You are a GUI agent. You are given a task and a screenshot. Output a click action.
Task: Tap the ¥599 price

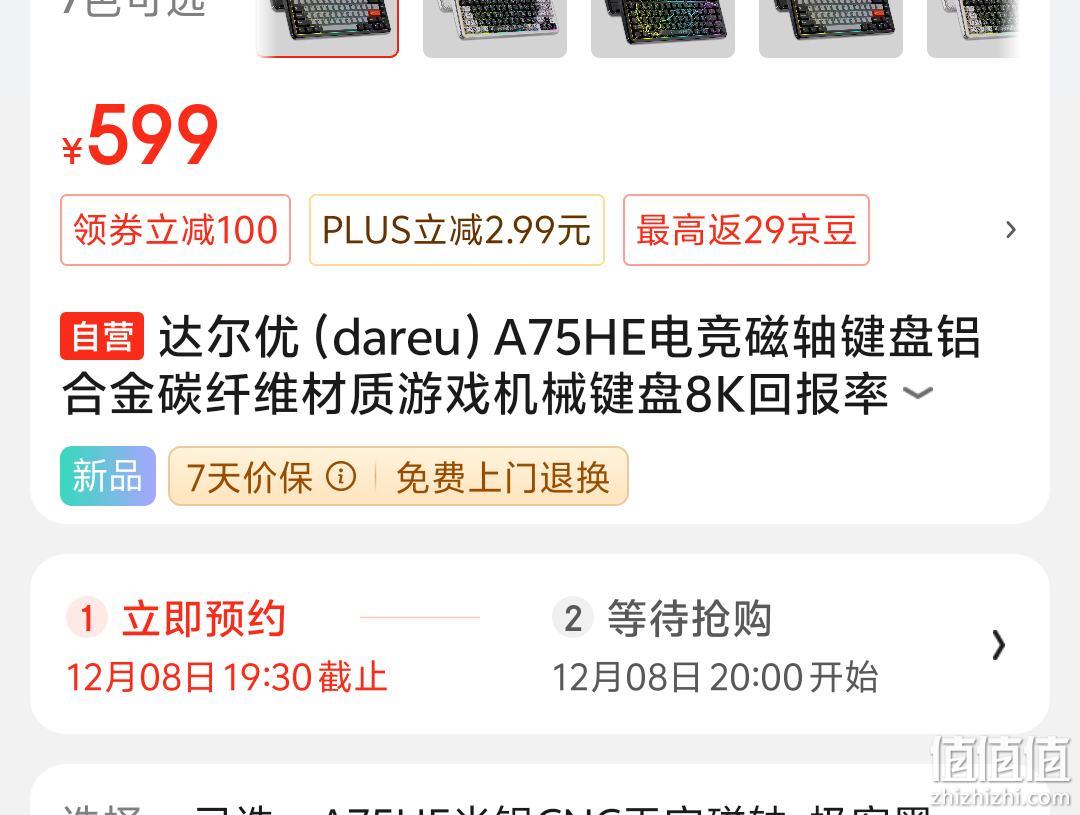[x=141, y=134]
